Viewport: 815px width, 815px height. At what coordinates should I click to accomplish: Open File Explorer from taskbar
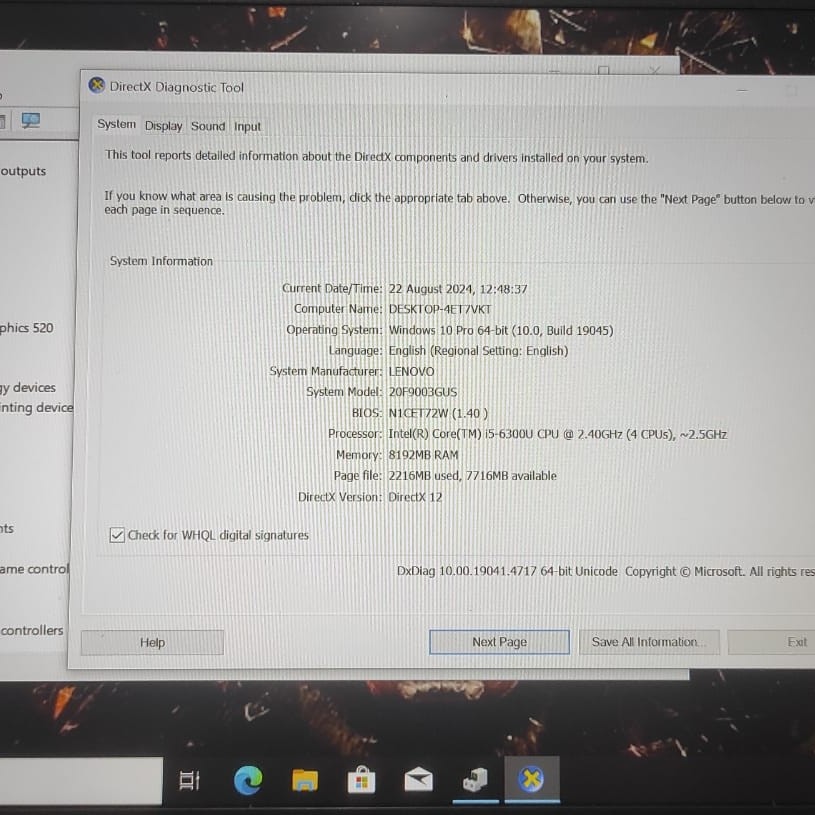(x=305, y=781)
